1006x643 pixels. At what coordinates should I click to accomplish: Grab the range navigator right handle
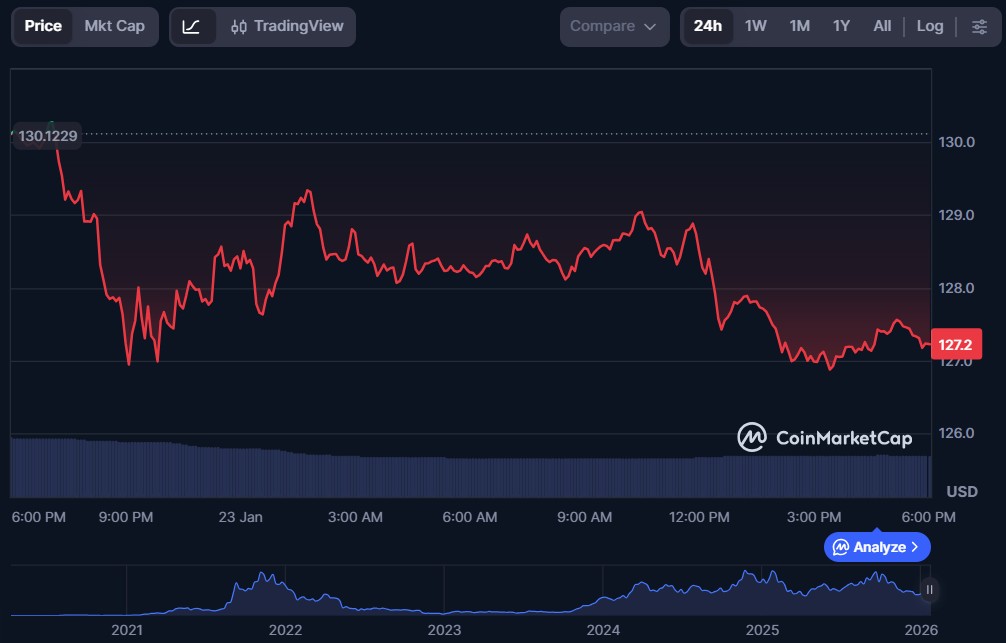pyautogui.click(x=930, y=590)
